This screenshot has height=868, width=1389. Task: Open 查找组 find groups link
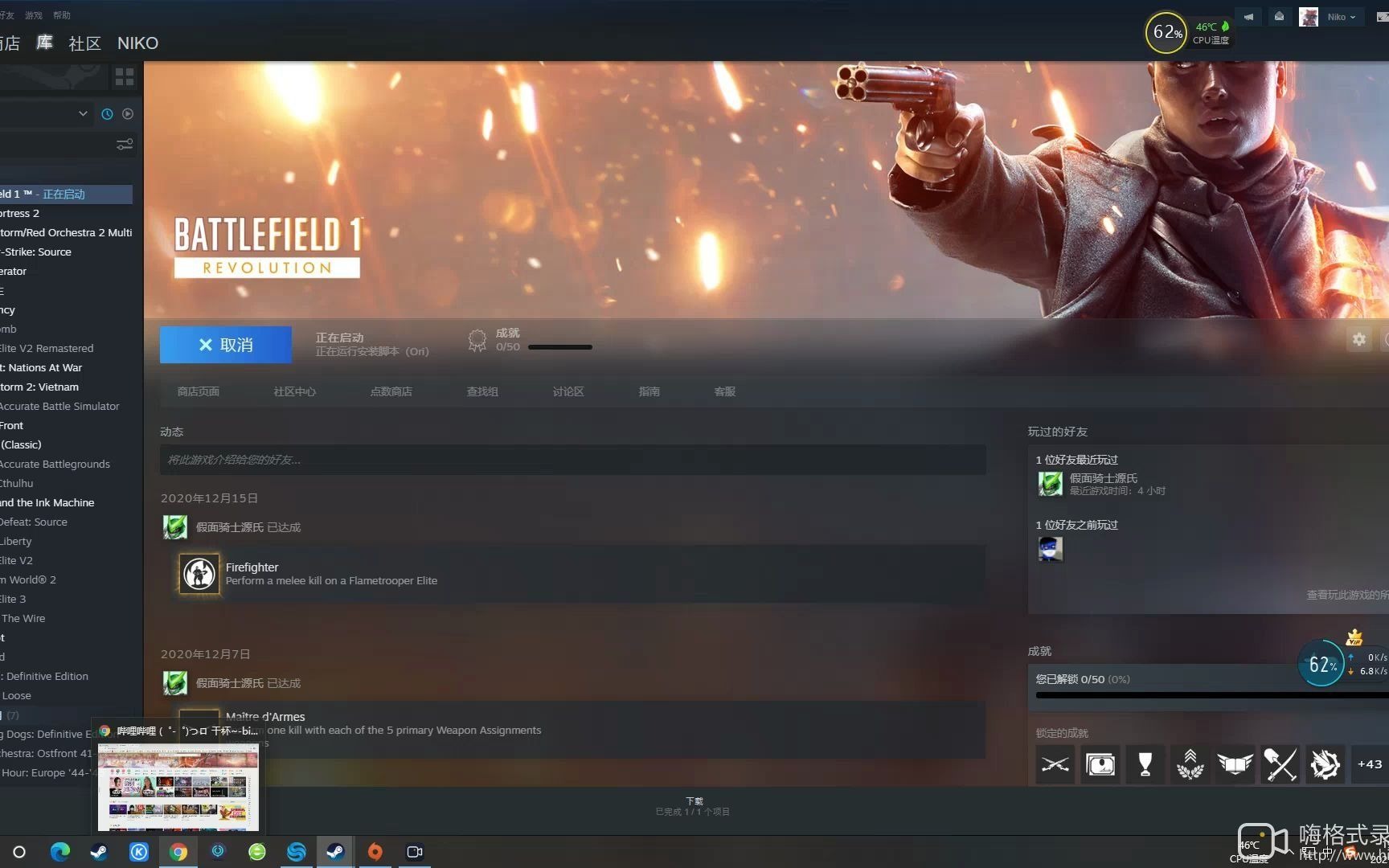click(x=482, y=391)
